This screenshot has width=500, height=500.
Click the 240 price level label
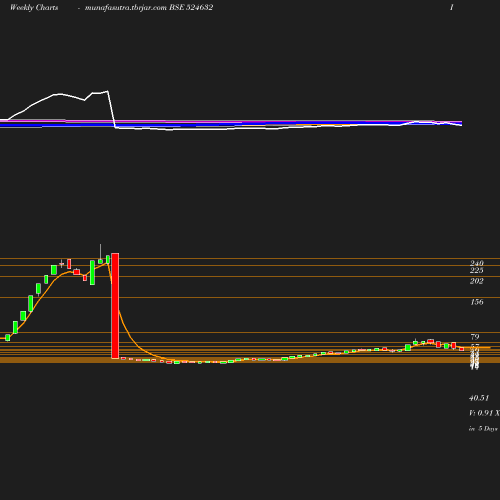477,263
